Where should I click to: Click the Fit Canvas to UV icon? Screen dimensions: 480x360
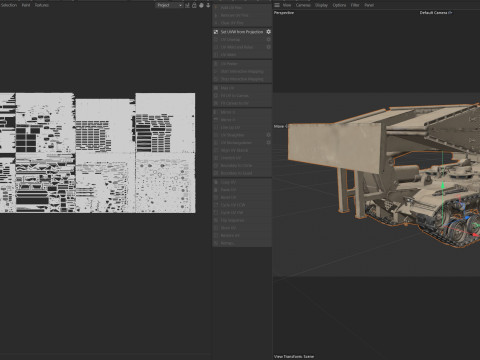coord(216,103)
